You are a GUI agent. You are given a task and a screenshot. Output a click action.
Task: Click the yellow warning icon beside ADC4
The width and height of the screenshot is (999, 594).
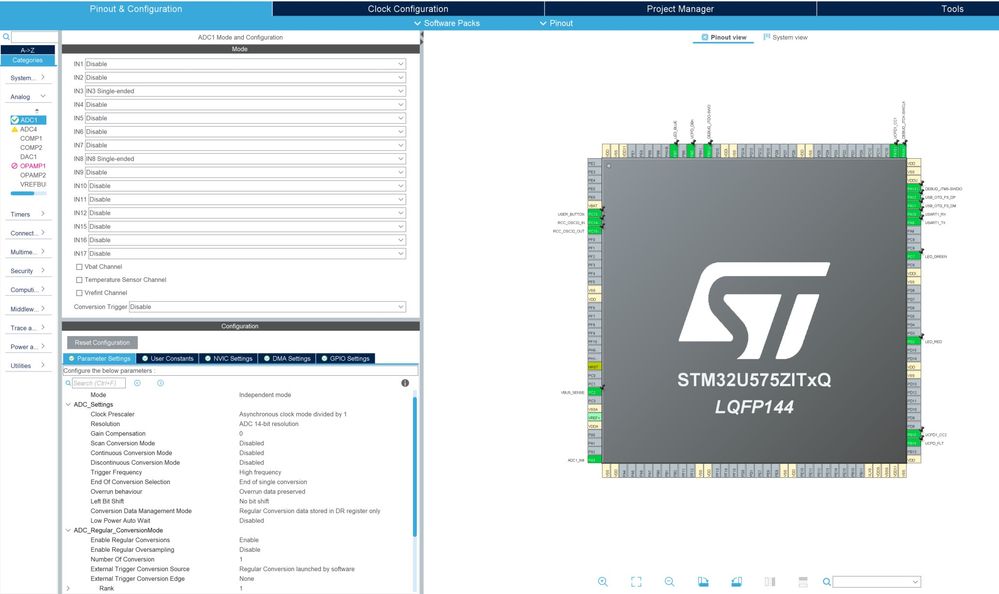15,129
